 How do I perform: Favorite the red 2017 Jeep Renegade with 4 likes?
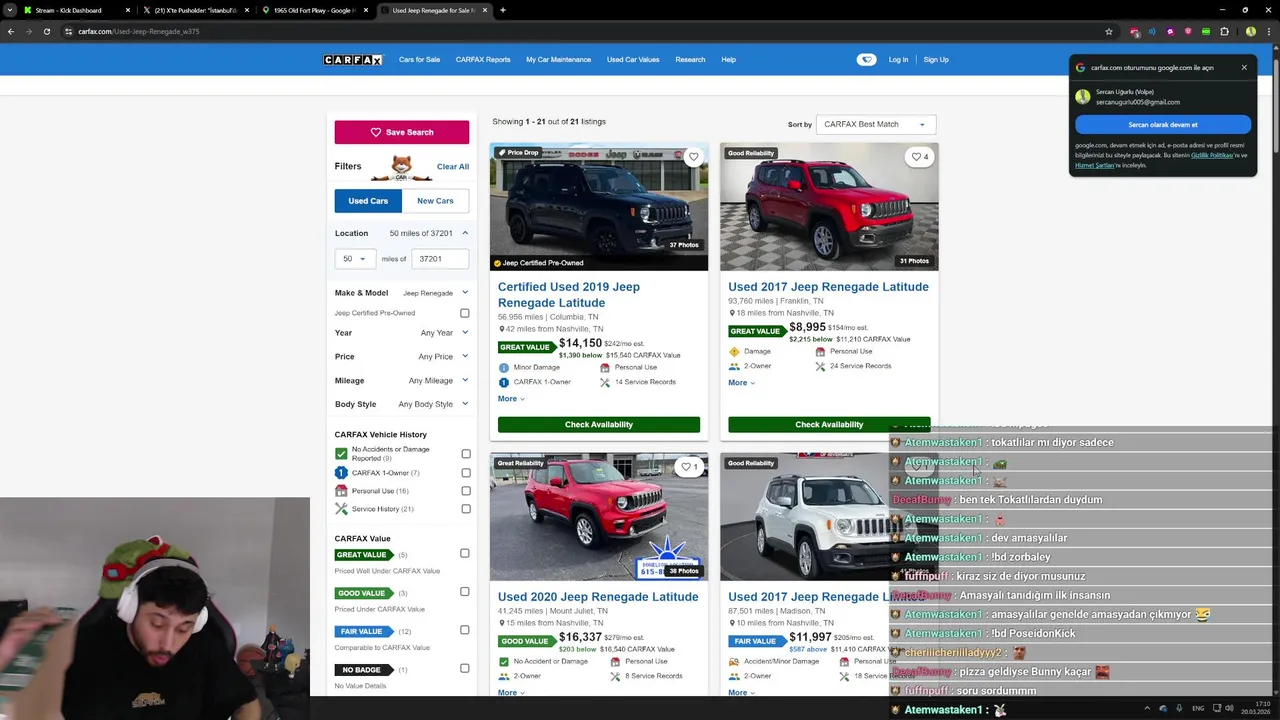918,157
